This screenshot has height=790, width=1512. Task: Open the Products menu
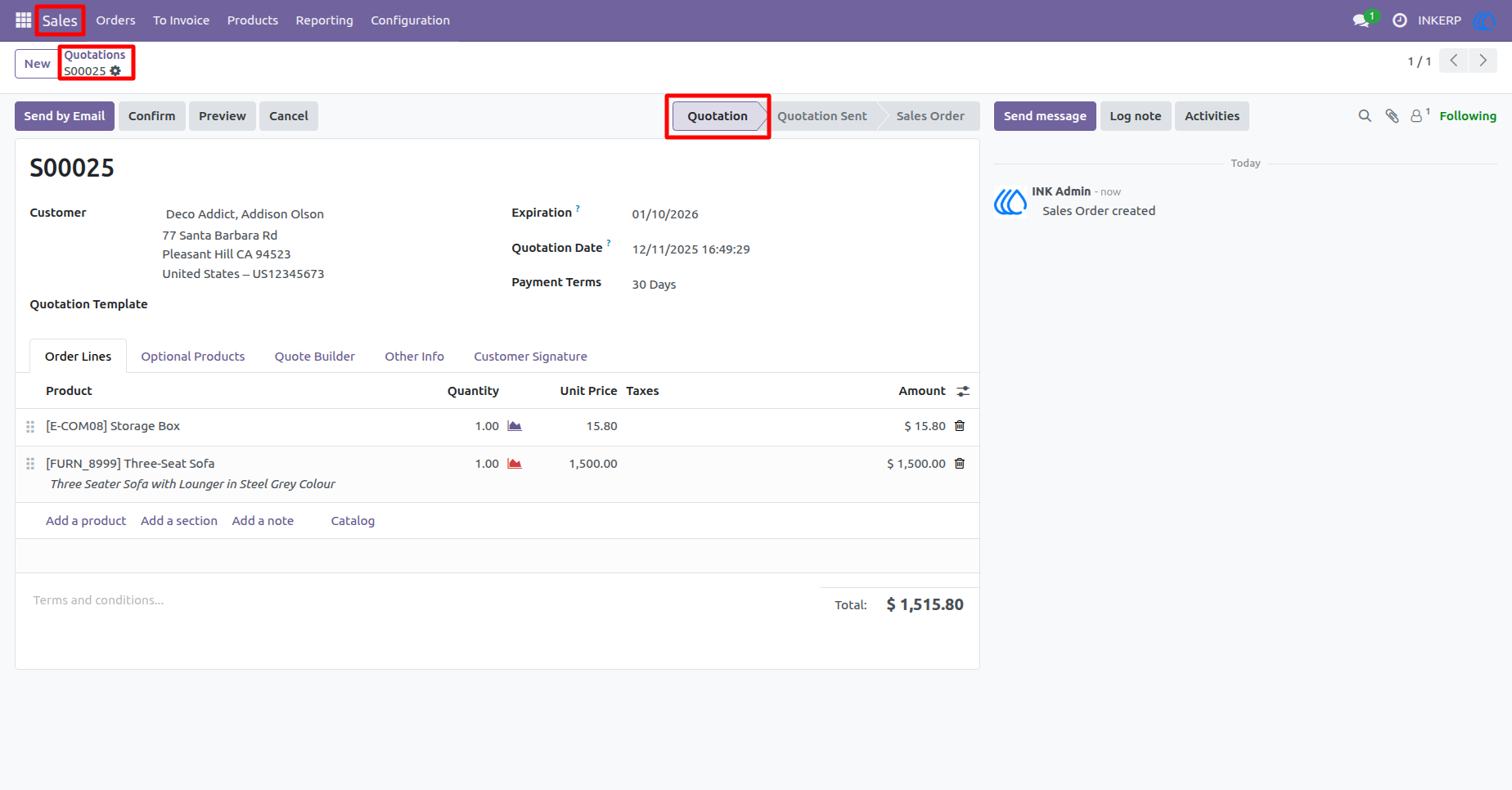[253, 20]
